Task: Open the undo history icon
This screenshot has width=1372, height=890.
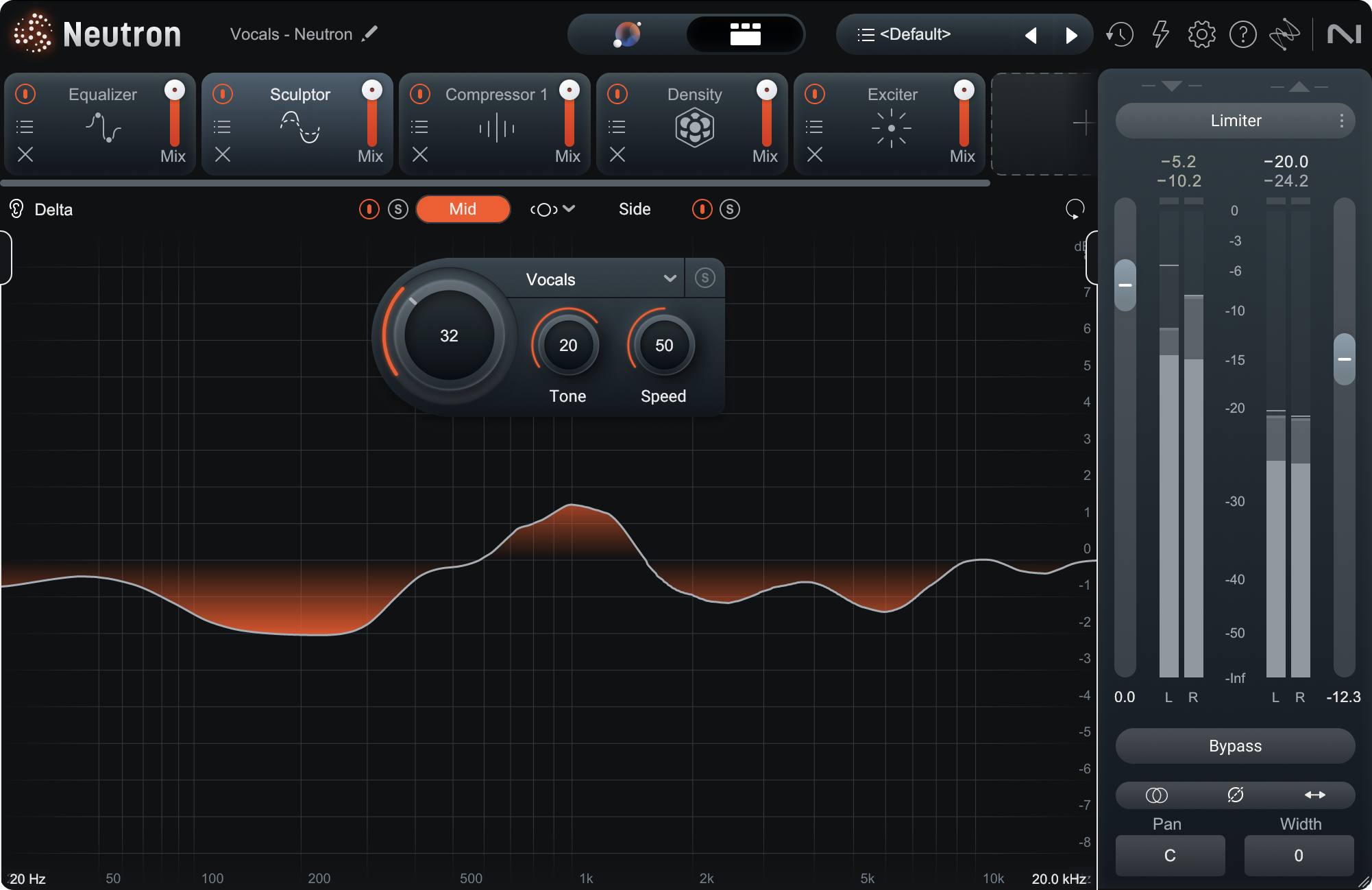Action: tap(1120, 34)
